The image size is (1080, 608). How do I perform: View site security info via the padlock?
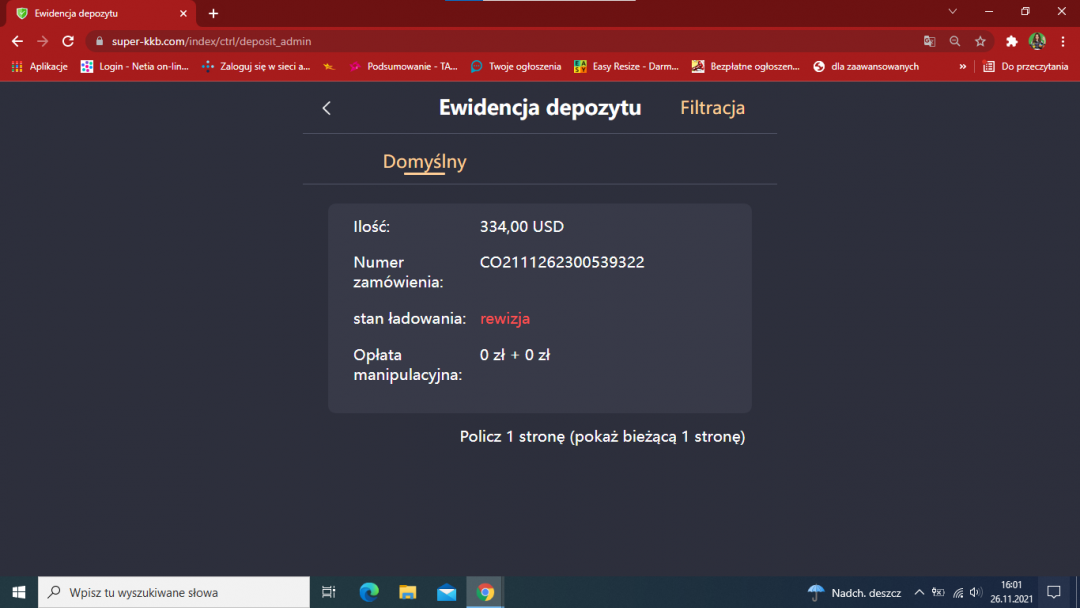click(98, 42)
